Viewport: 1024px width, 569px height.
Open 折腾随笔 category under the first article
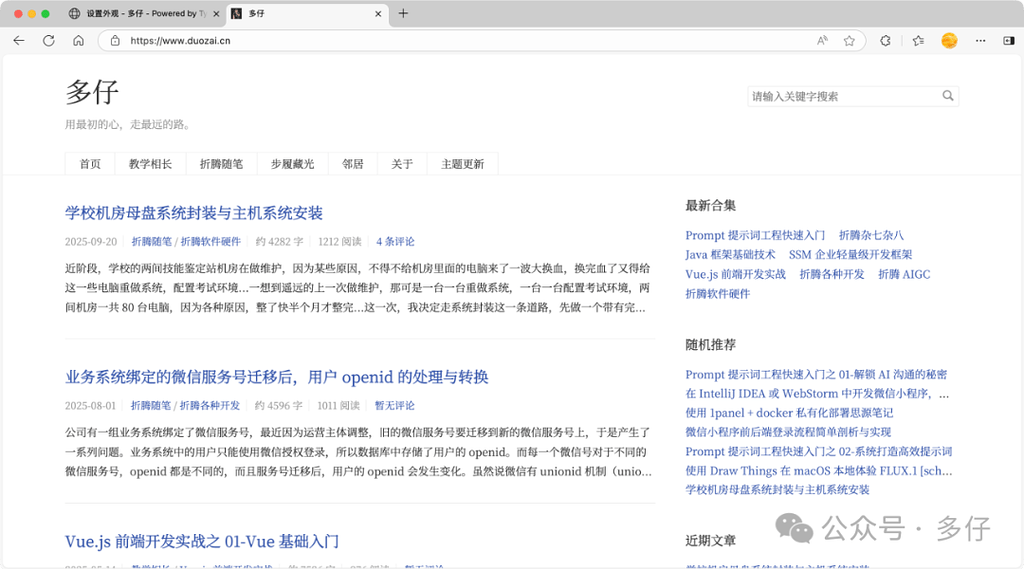[152, 242]
